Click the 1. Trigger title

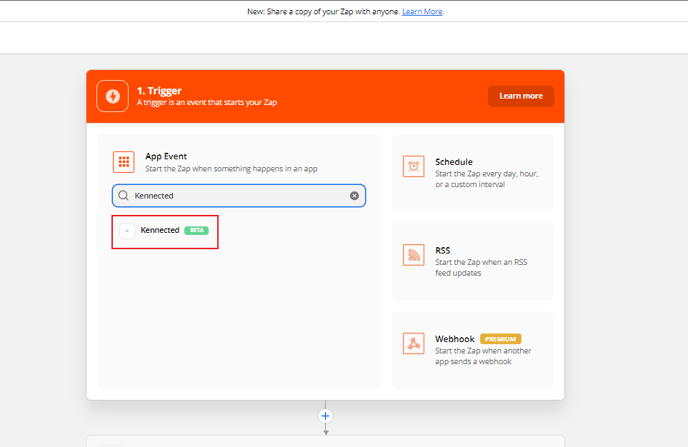pos(159,91)
